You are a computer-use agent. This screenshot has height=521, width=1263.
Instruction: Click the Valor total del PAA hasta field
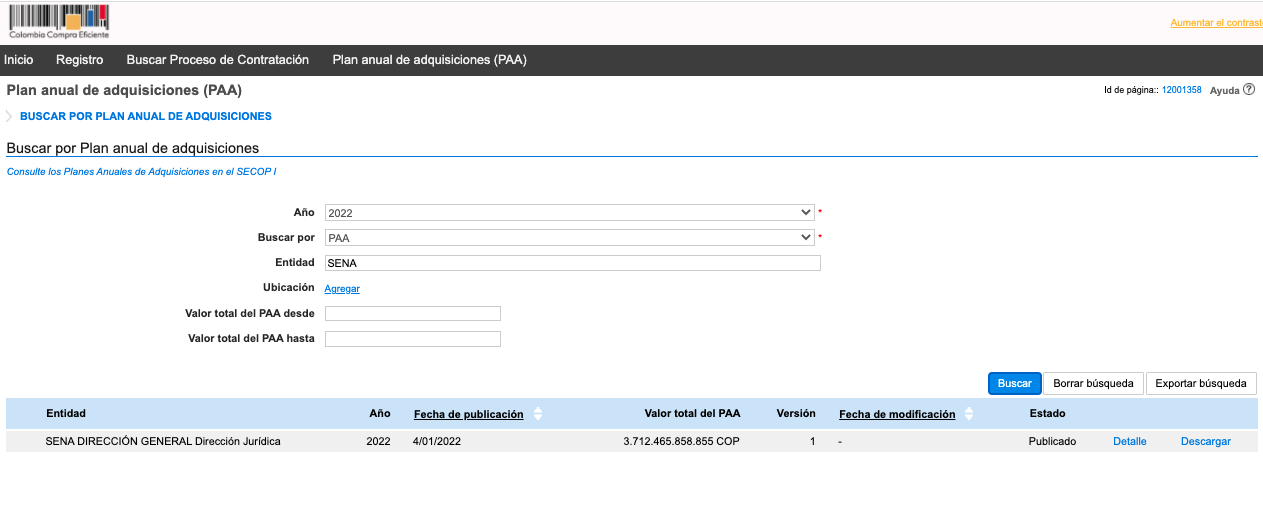tap(413, 339)
